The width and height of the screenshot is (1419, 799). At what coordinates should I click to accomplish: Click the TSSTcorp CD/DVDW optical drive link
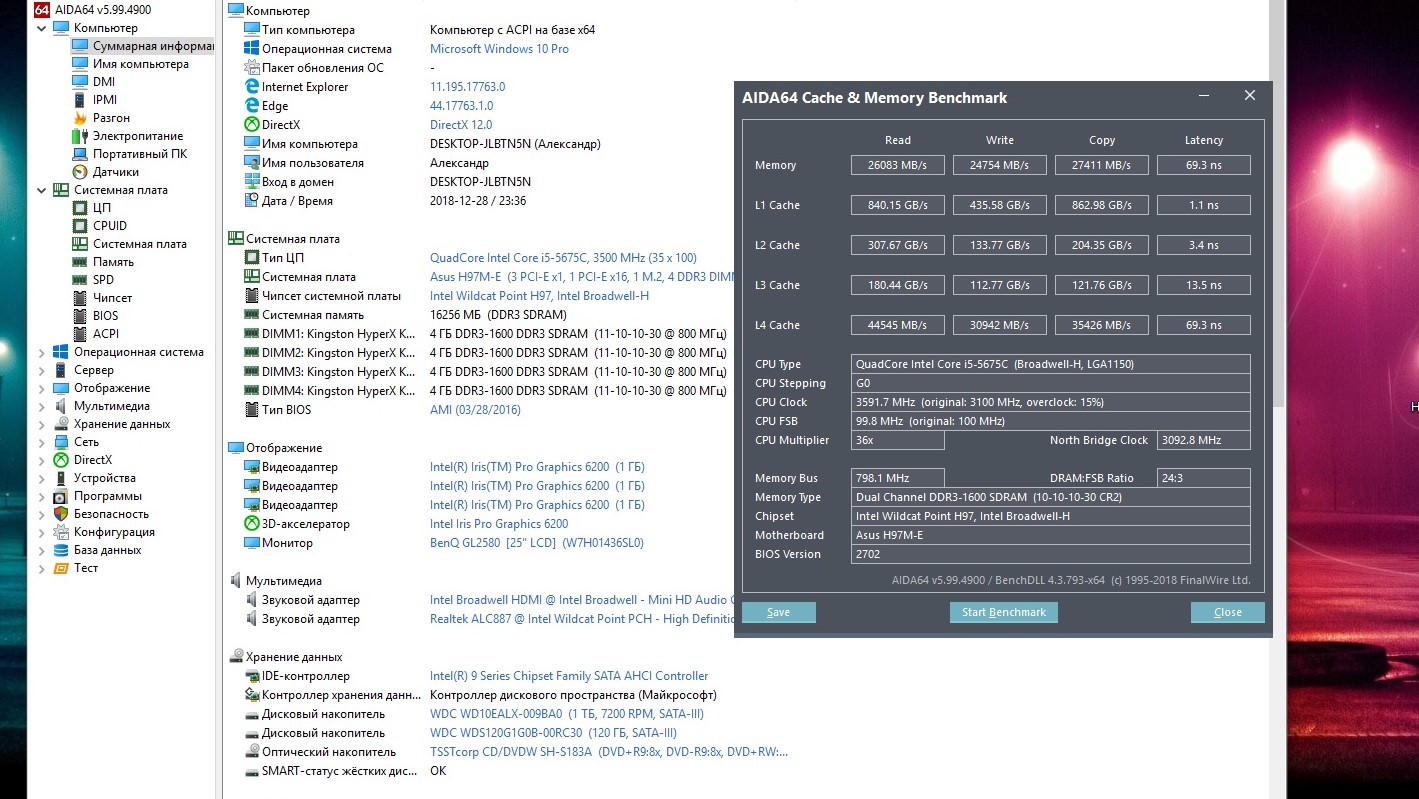pyautogui.click(x=609, y=752)
